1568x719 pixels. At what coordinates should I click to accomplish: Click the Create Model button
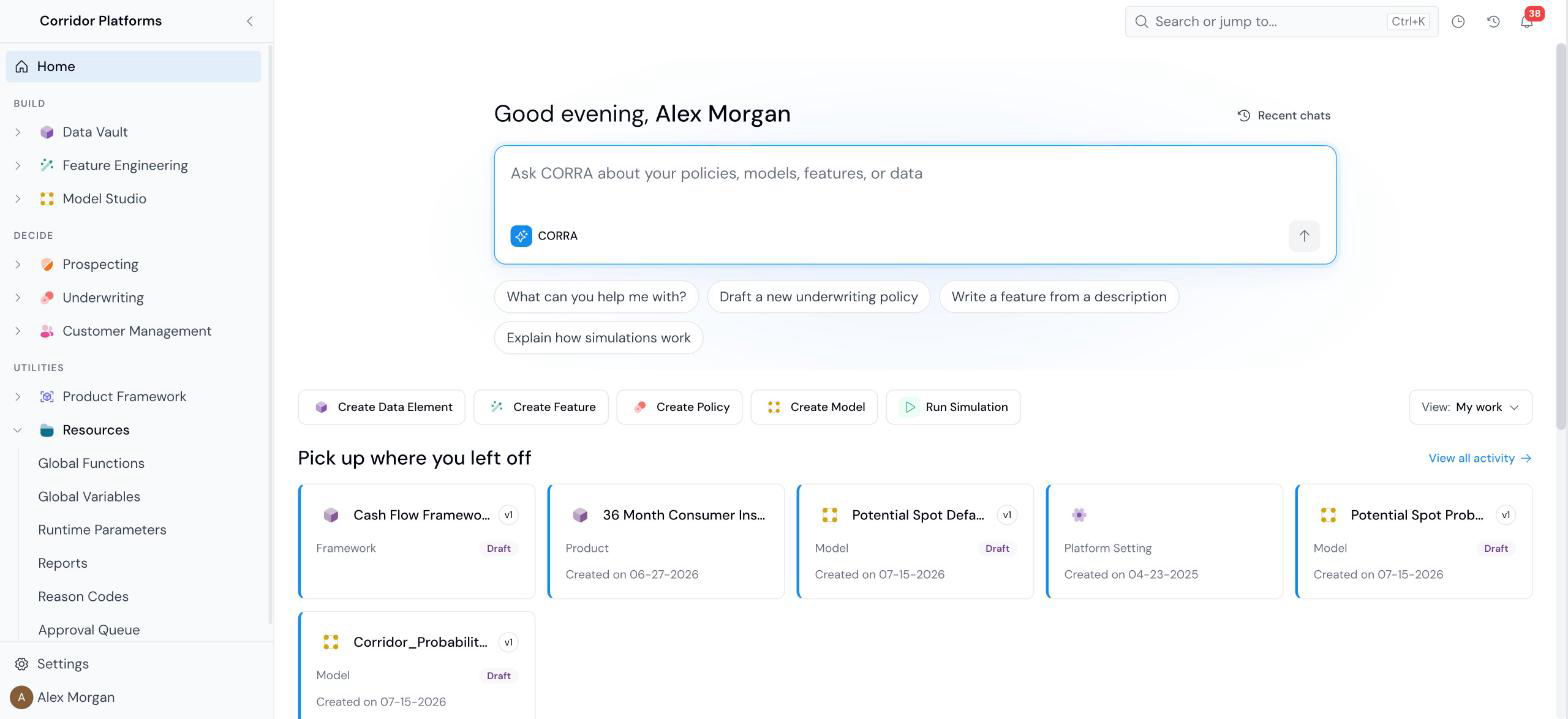point(814,407)
